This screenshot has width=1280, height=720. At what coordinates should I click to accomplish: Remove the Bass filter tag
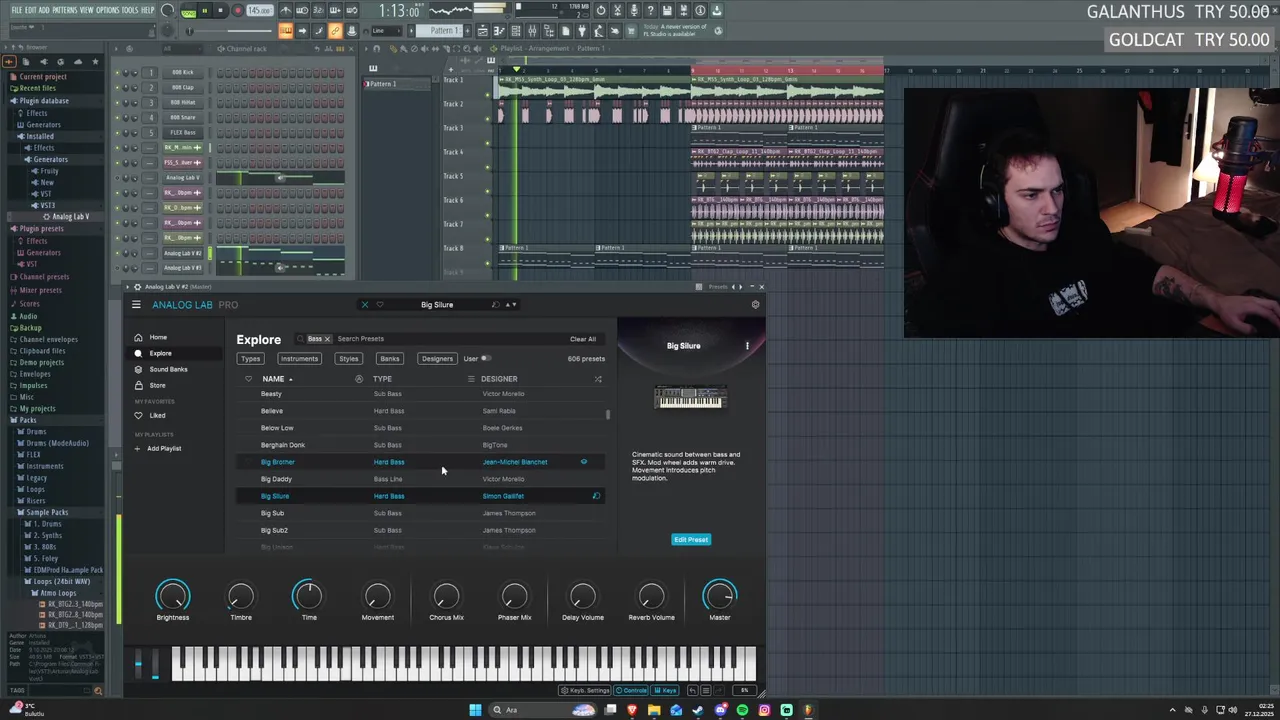point(326,339)
